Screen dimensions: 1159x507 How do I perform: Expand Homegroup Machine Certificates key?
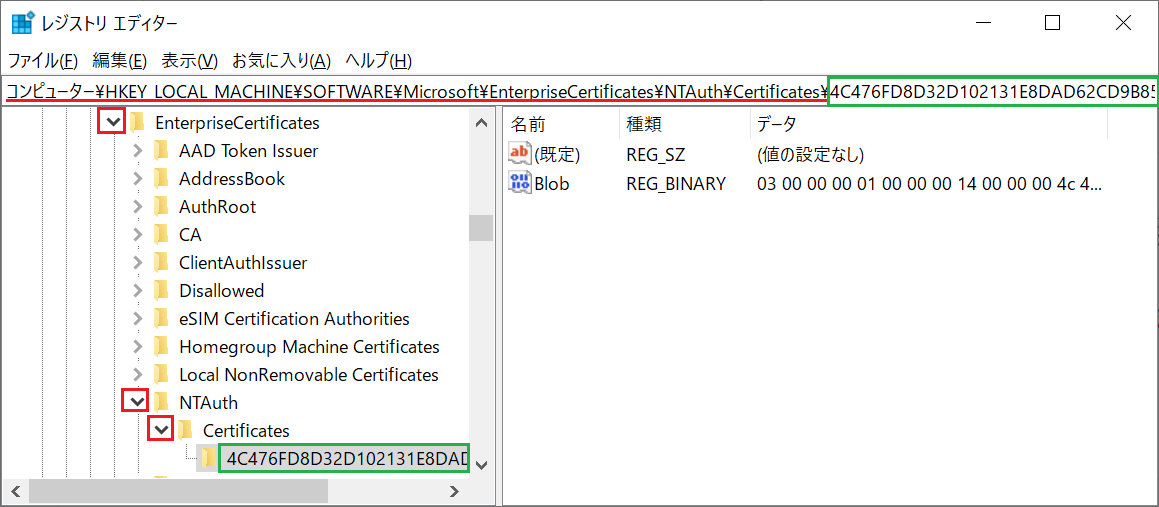pos(137,347)
